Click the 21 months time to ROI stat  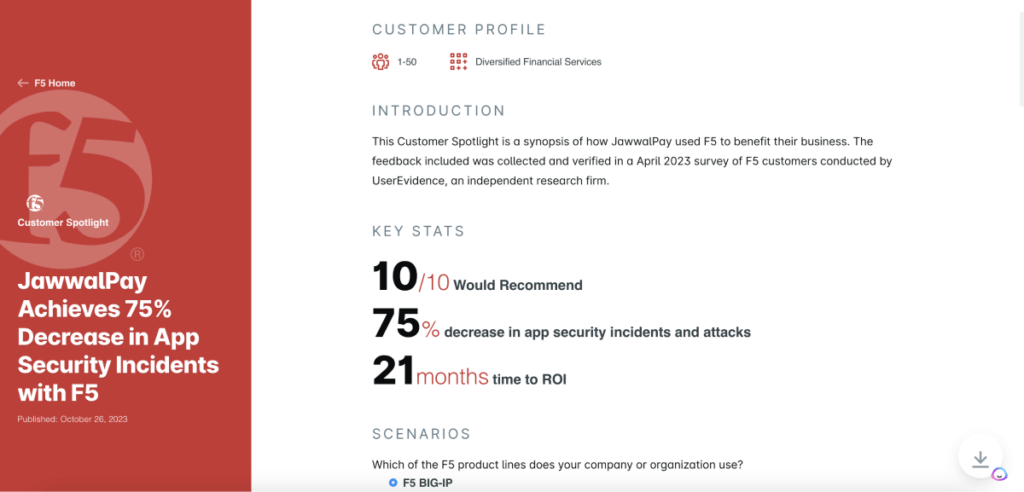[470, 371]
